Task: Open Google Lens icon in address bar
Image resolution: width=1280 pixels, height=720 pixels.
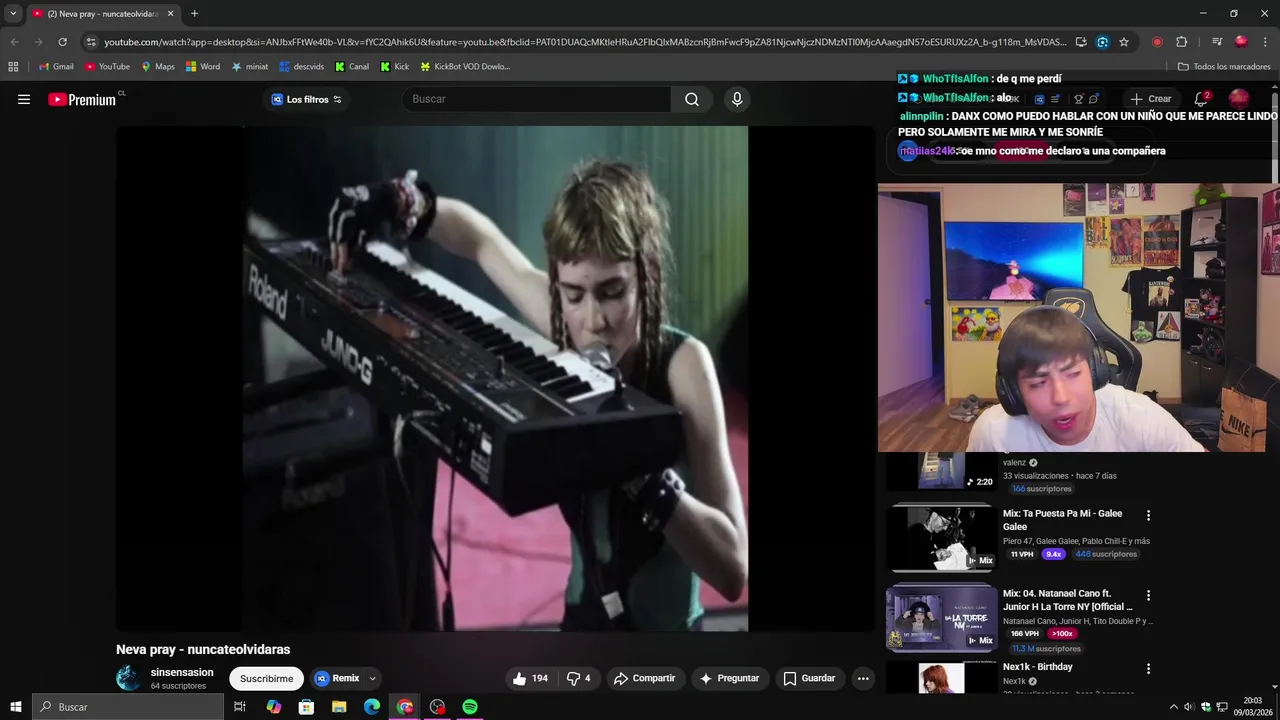Action: pos(1102,42)
